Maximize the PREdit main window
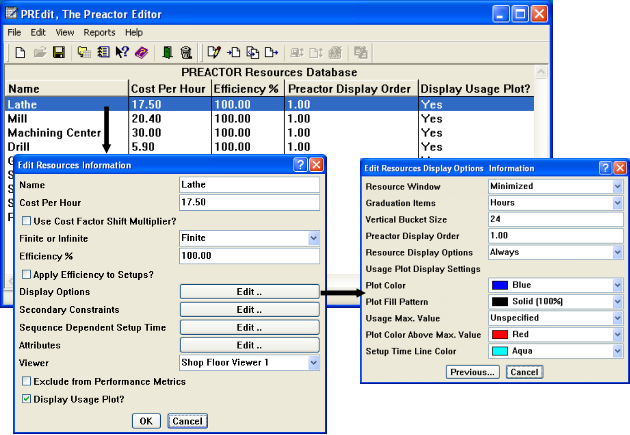 520,14
